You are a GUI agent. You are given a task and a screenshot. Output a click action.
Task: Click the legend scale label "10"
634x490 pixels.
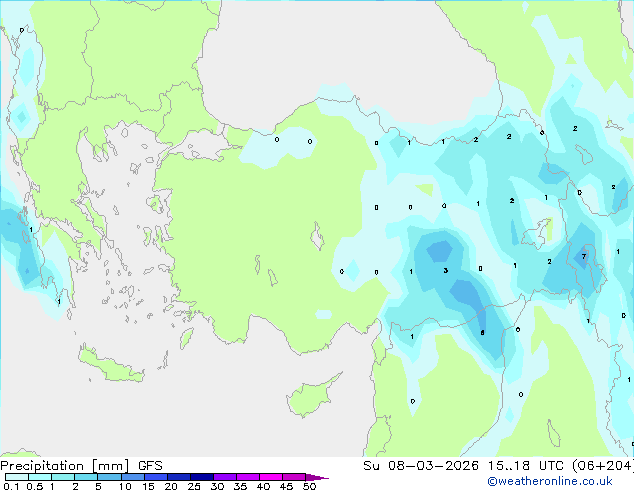125,486
